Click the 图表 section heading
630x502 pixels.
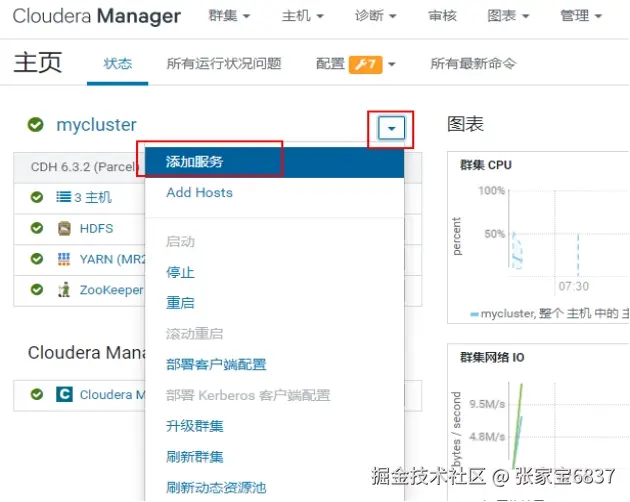465,124
